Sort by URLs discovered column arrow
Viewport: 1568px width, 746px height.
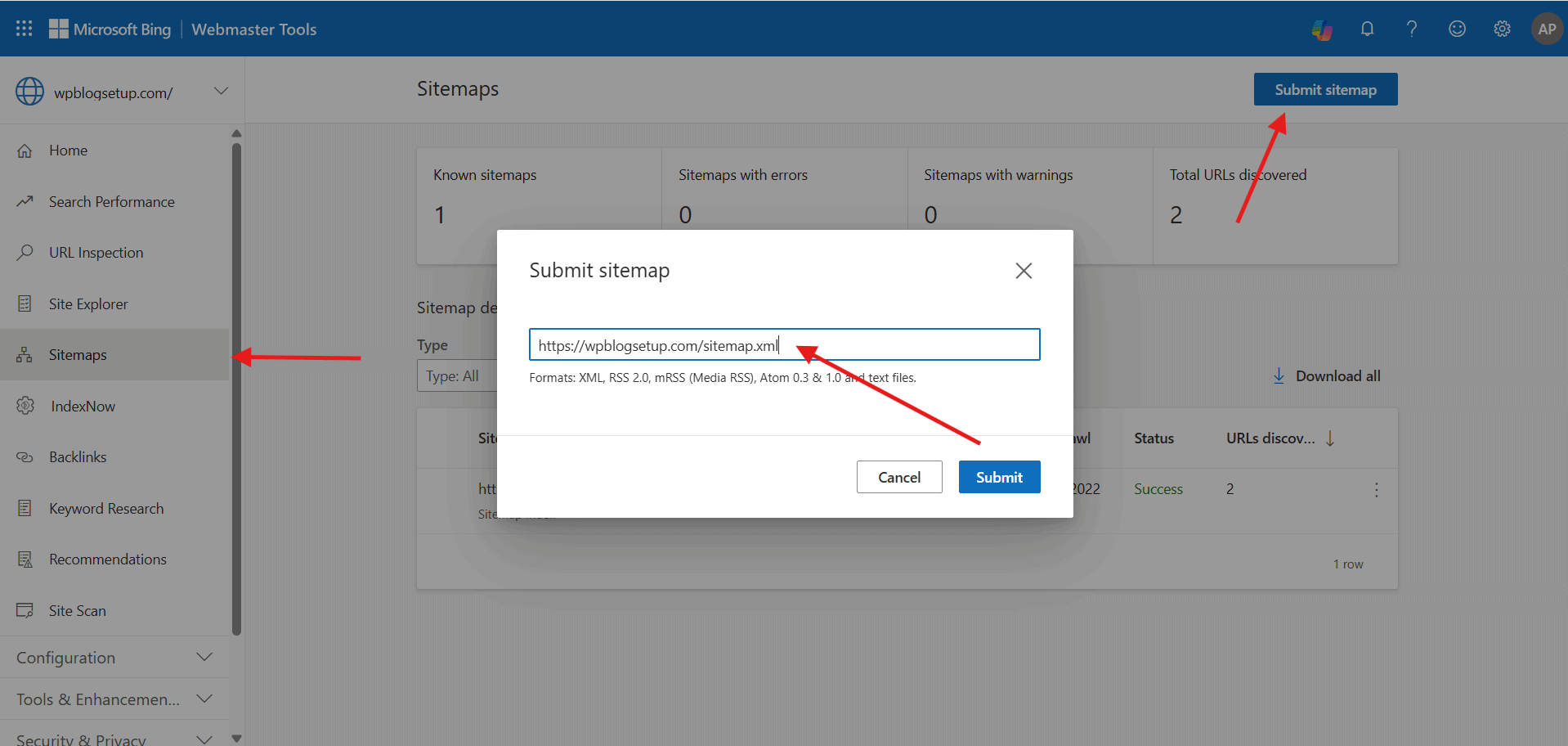[1330, 438]
